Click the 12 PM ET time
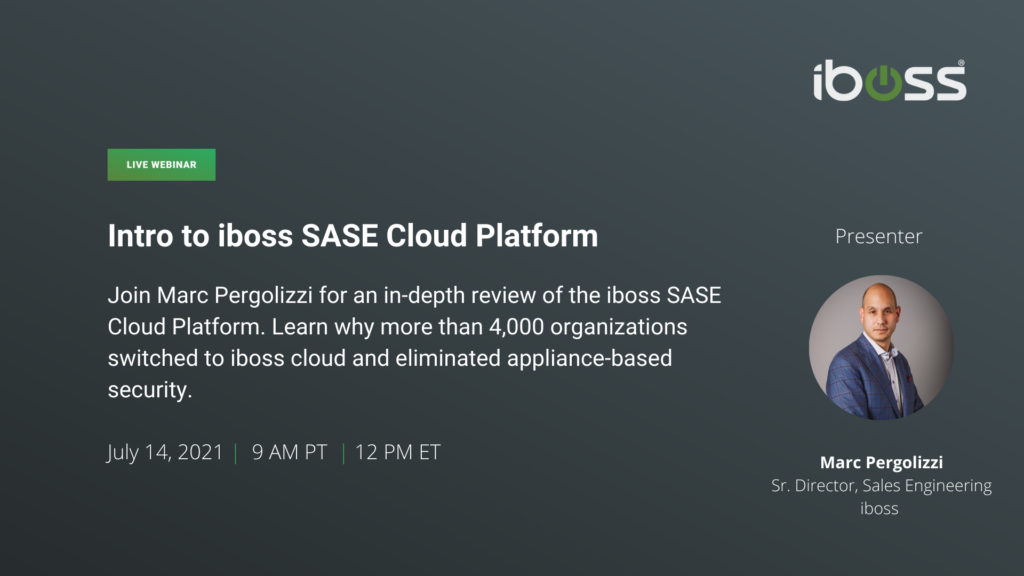 click(398, 452)
